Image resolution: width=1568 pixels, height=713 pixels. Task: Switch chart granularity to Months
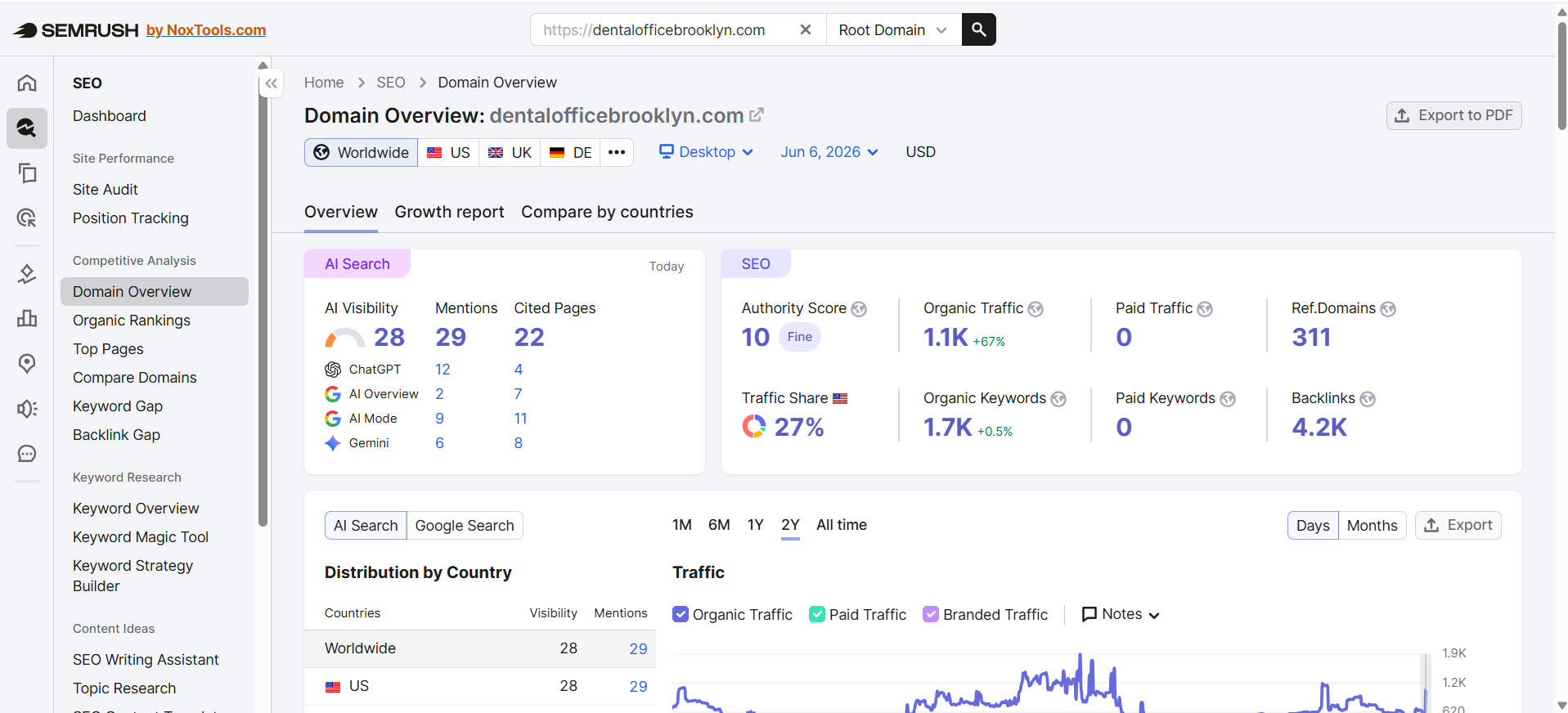click(1372, 525)
